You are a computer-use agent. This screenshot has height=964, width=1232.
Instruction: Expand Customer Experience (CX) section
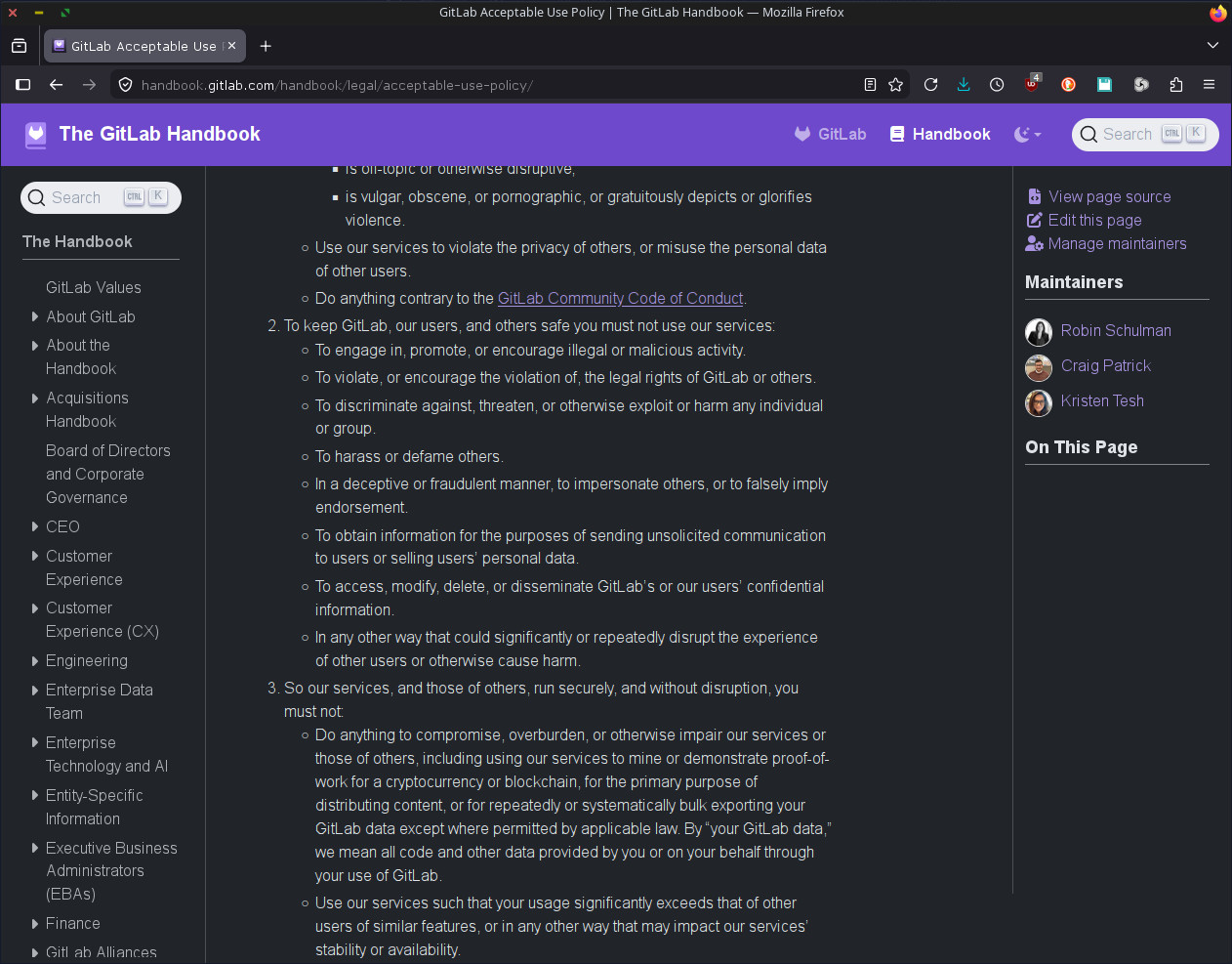click(x=35, y=608)
